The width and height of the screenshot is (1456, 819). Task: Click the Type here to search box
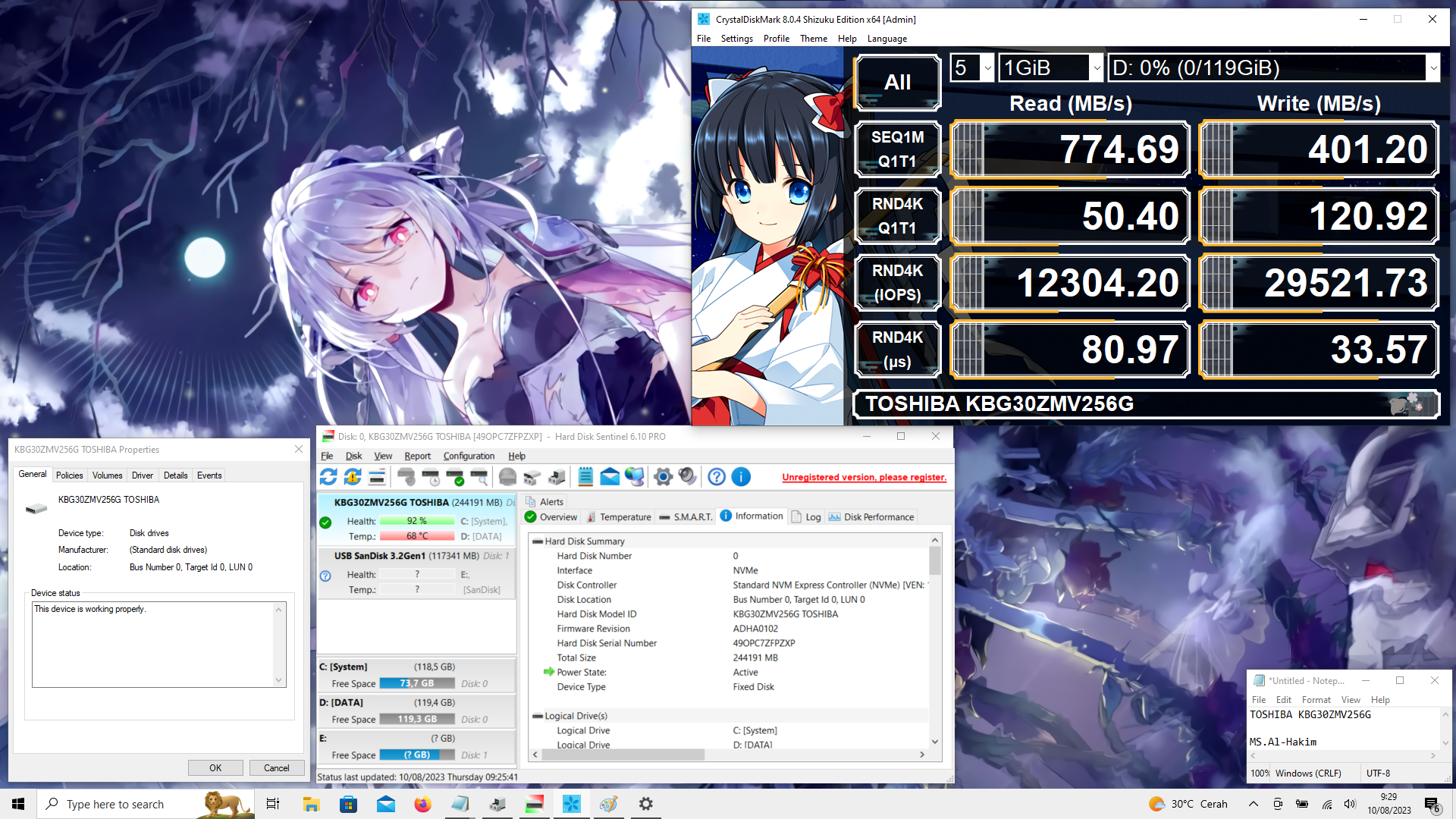pos(146,804)
